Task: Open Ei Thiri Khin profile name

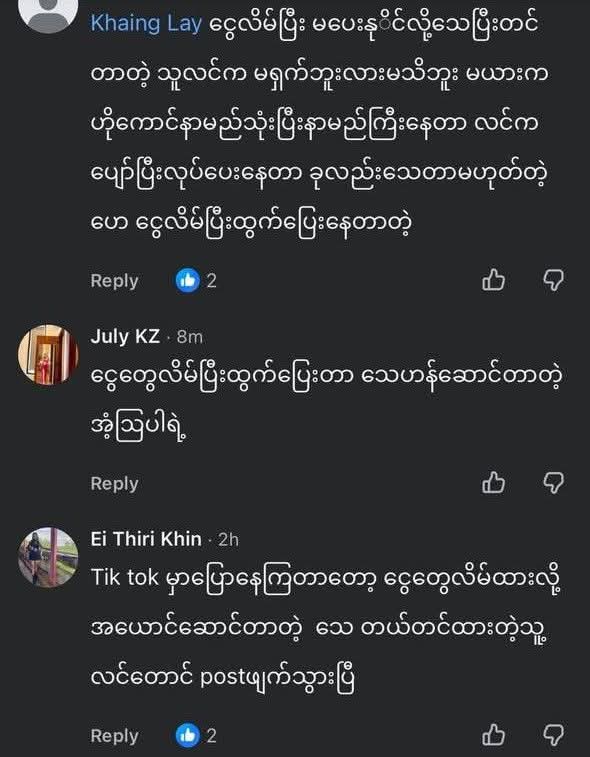Action: tap(146, 539)
